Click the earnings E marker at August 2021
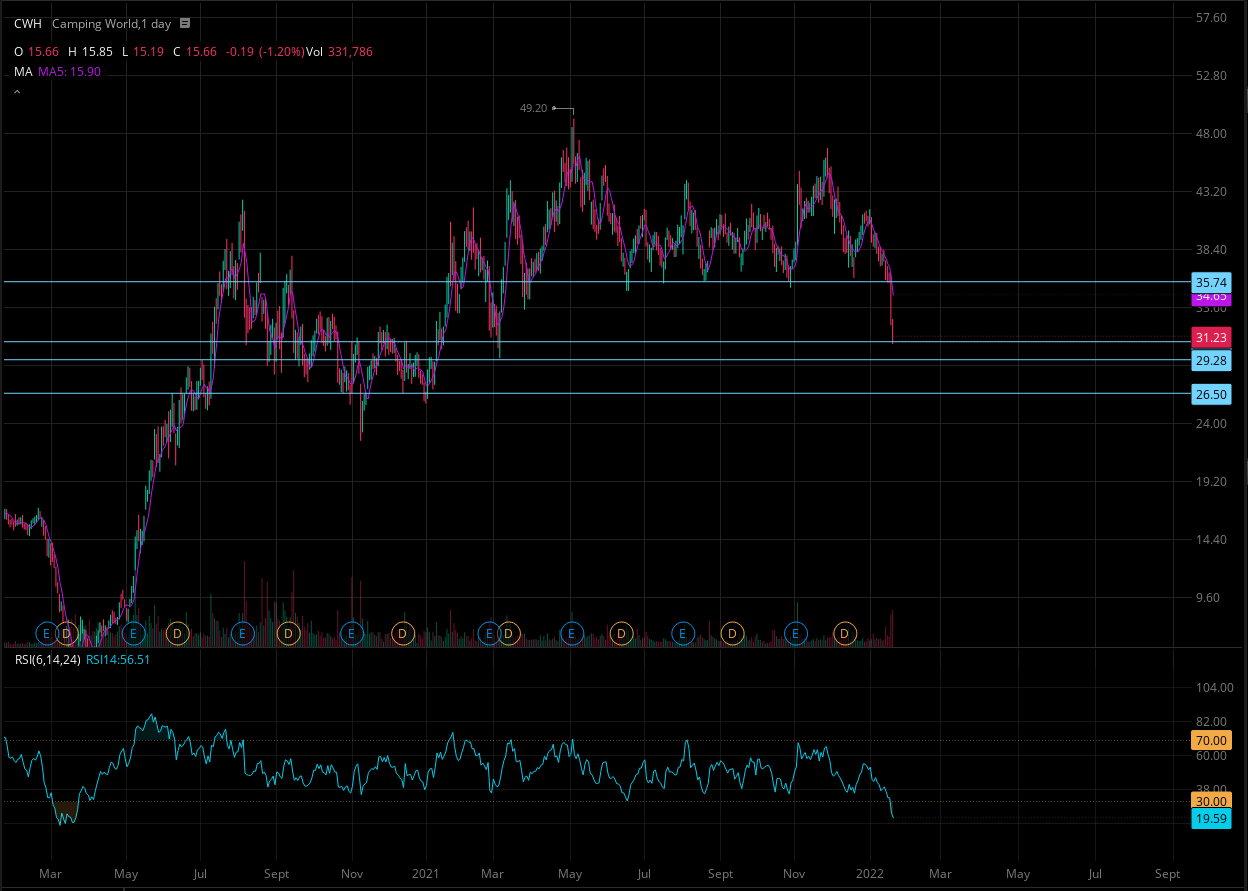This screenshot has width=1248, height=891. tap(683, 633)
